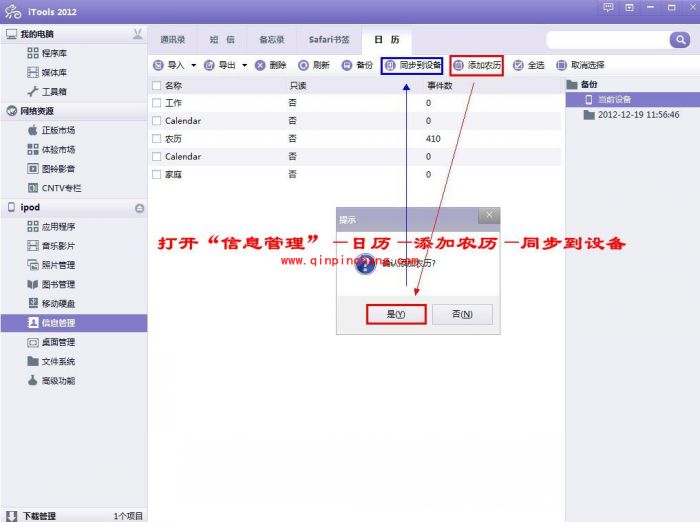This screenshot has height=522, width=700.
Task: Click the 导出 export toolbar button
Action: [x=220, y=65]
